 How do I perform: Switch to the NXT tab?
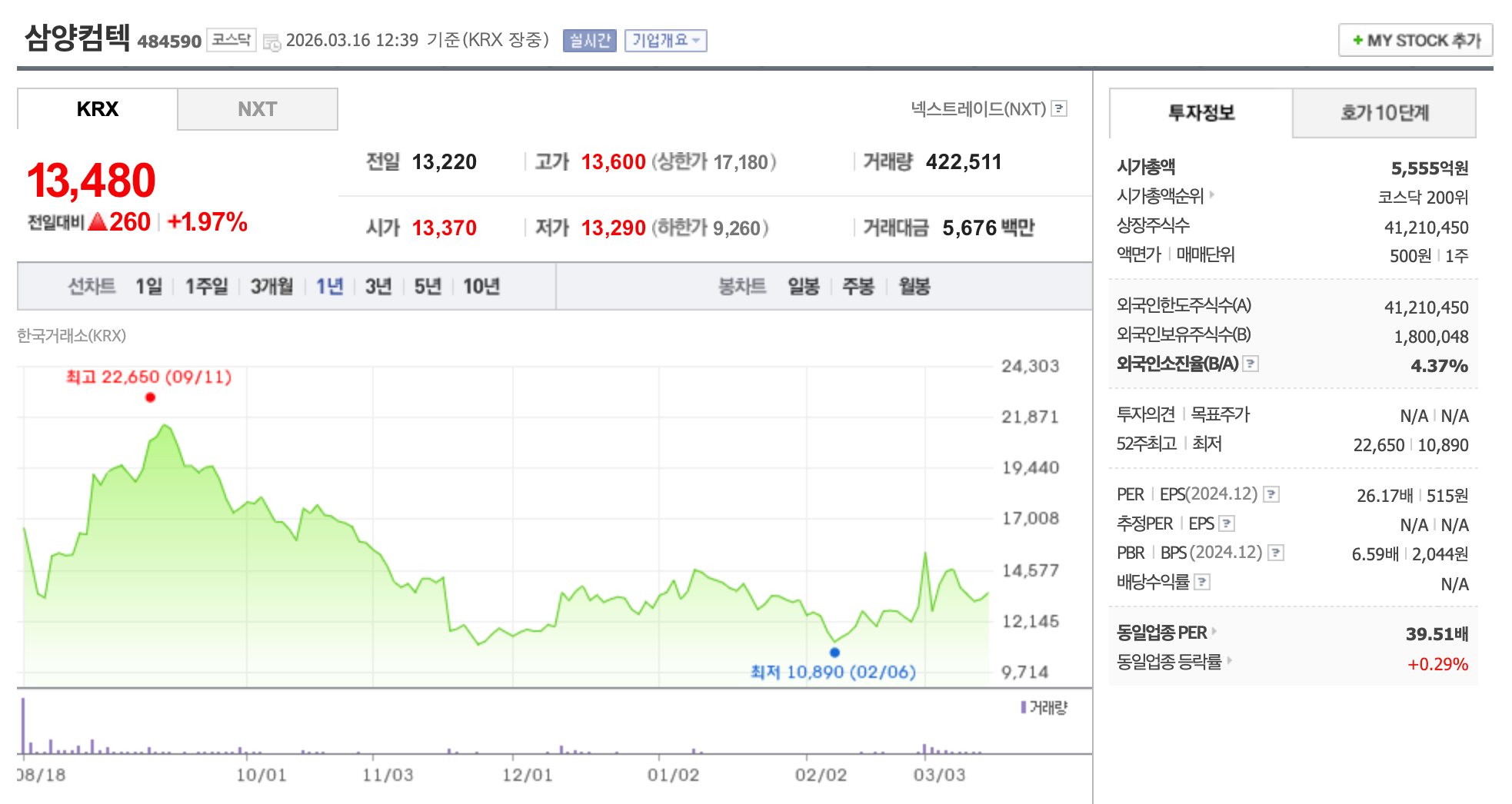(258, 109)
